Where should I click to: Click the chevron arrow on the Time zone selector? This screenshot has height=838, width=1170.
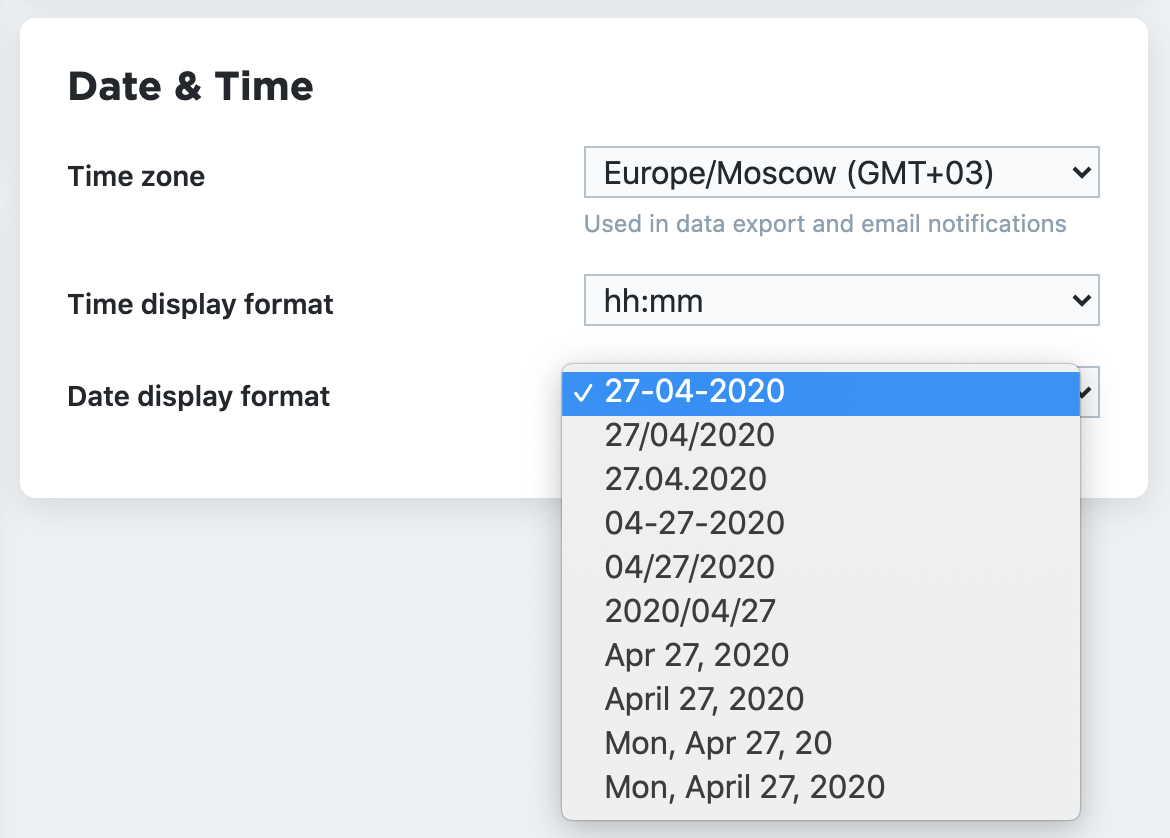[1081, 173]
